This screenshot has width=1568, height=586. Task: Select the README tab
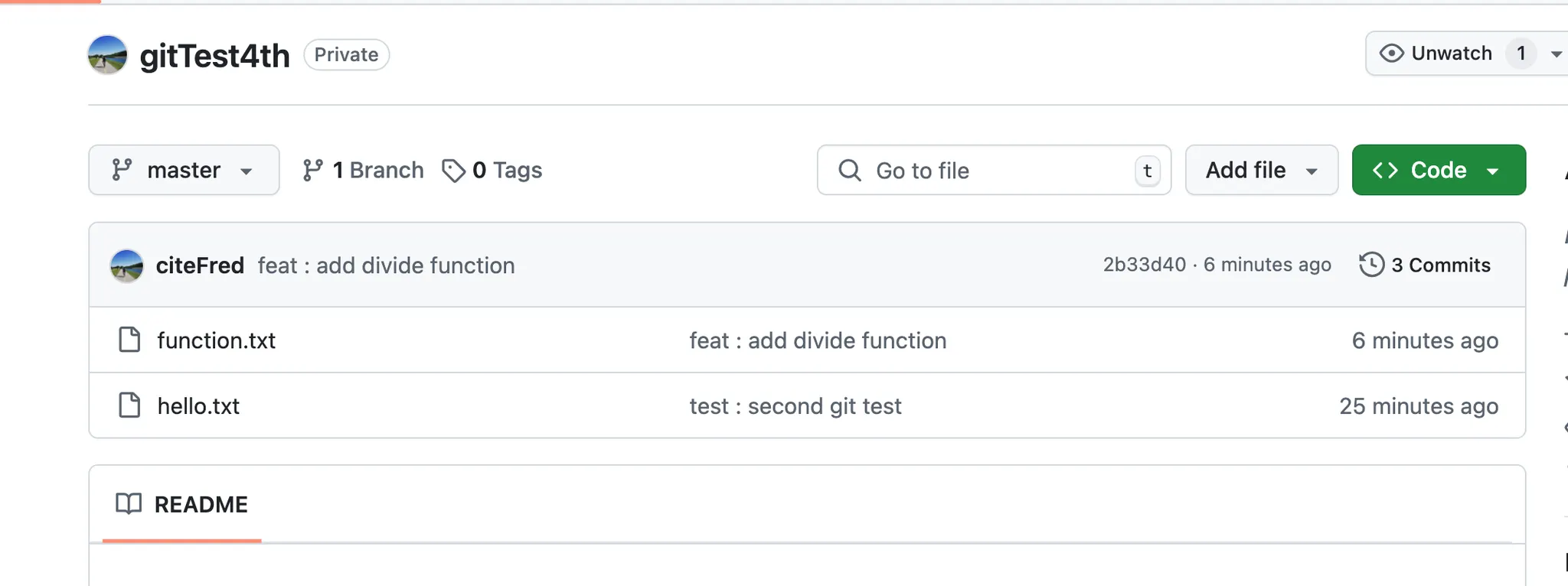pos(182,504)
